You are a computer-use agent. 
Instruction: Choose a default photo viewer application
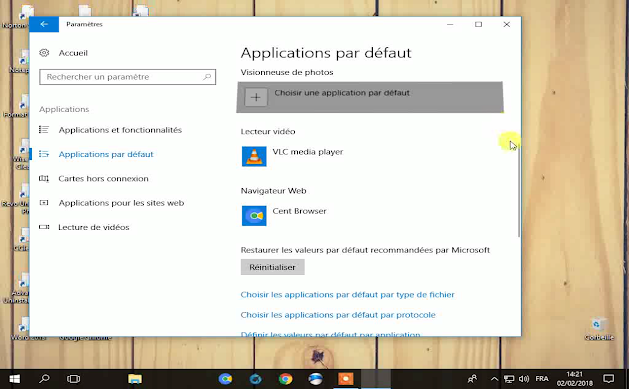tap(369, 97)
